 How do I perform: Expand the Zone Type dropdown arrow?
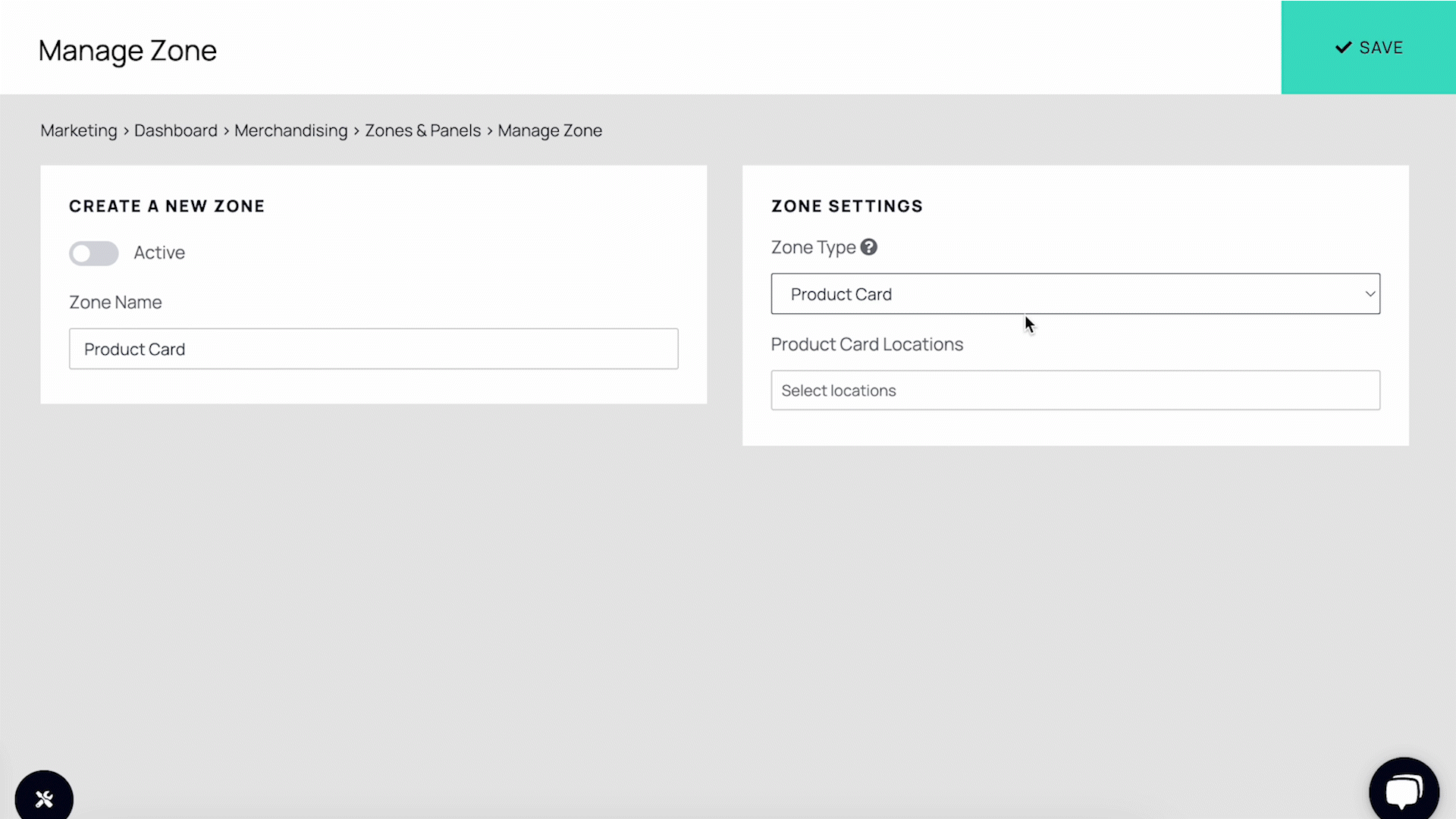[1370, 294]
